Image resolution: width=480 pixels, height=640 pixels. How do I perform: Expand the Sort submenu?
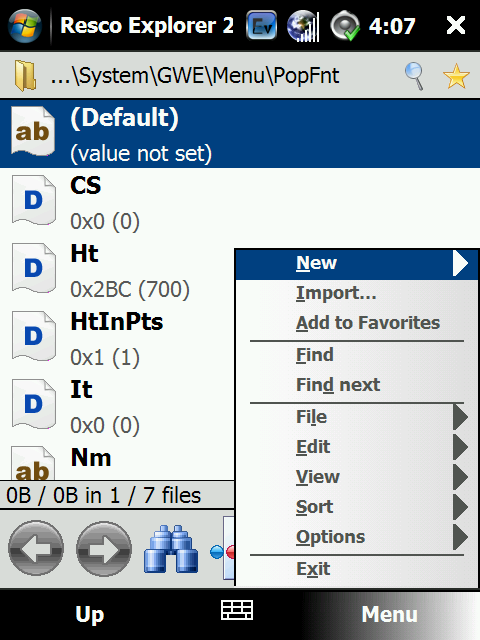click(x=357, y=507)
